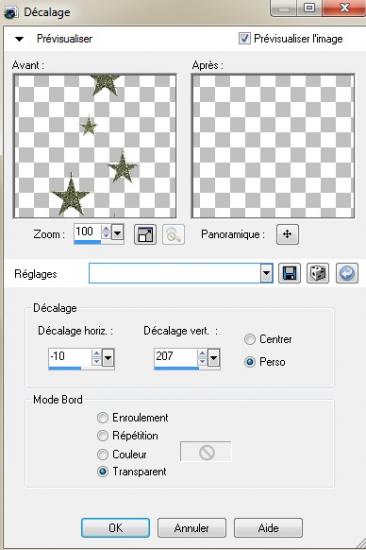
Task: Select the Enroulement edge mode
Action: [102, 417]
